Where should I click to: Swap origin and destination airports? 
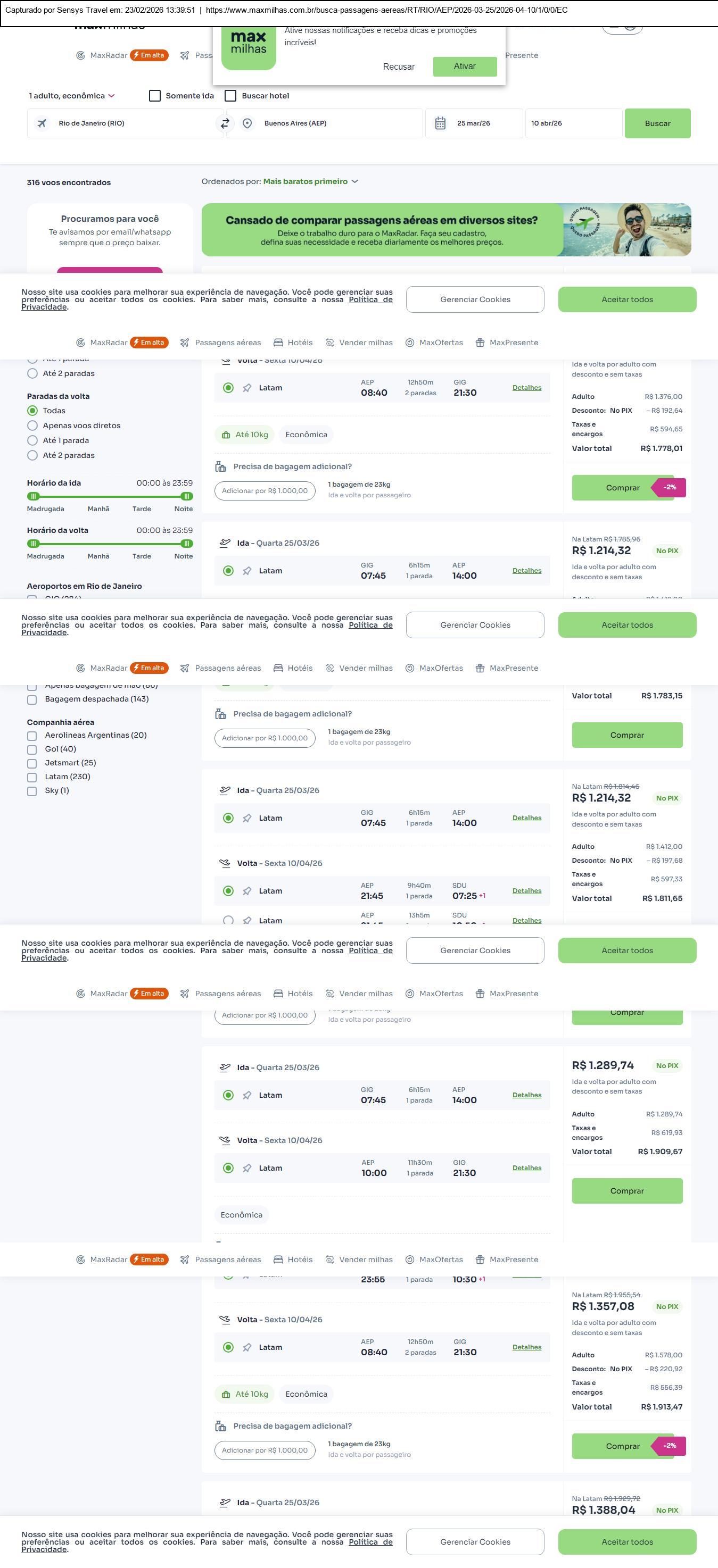point(225,123)
